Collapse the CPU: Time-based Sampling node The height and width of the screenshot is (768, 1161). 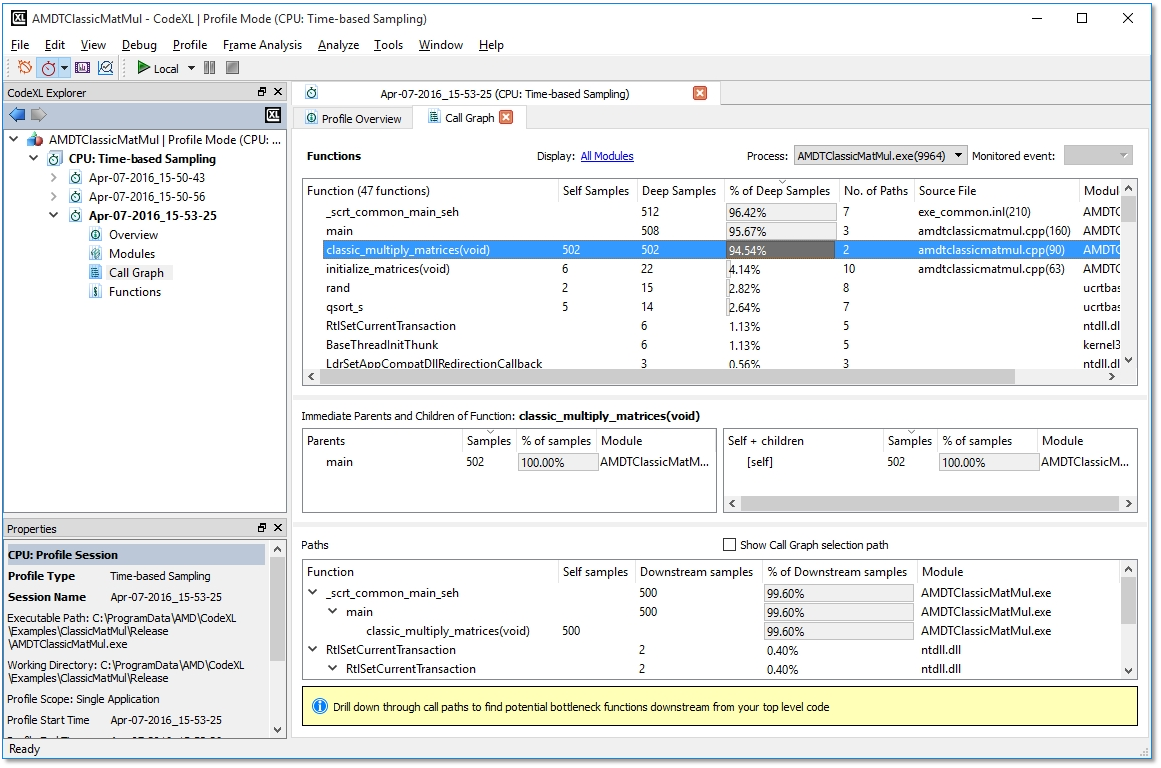(33, 158)
